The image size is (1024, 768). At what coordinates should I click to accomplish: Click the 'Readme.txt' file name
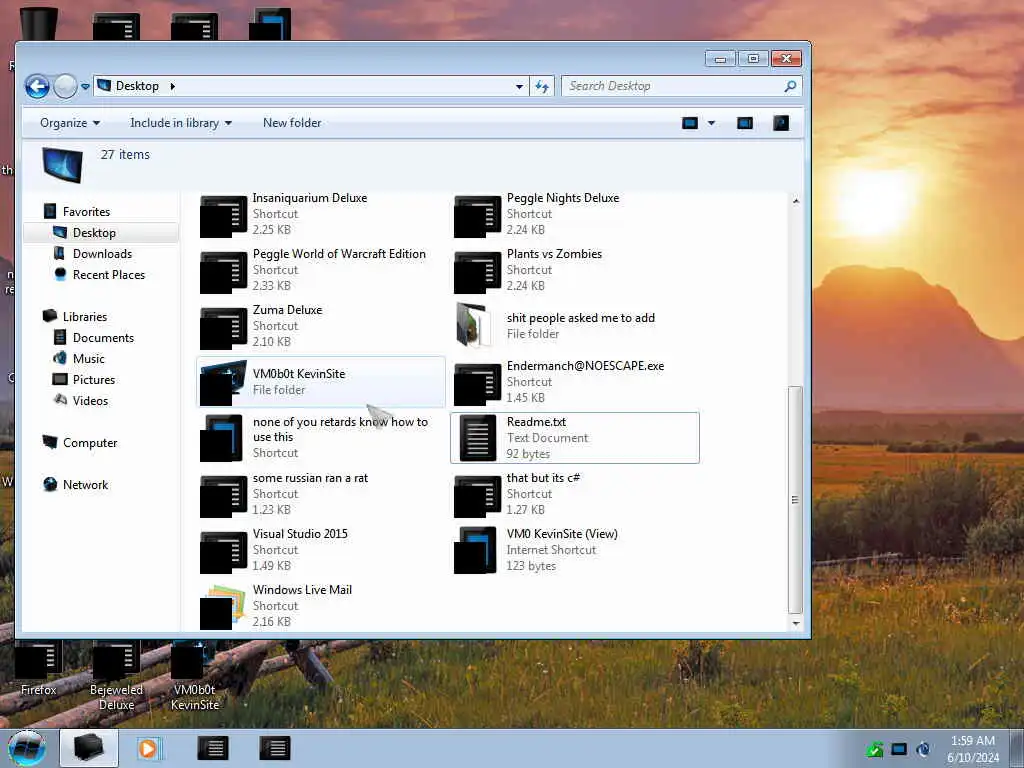(536, 422)
